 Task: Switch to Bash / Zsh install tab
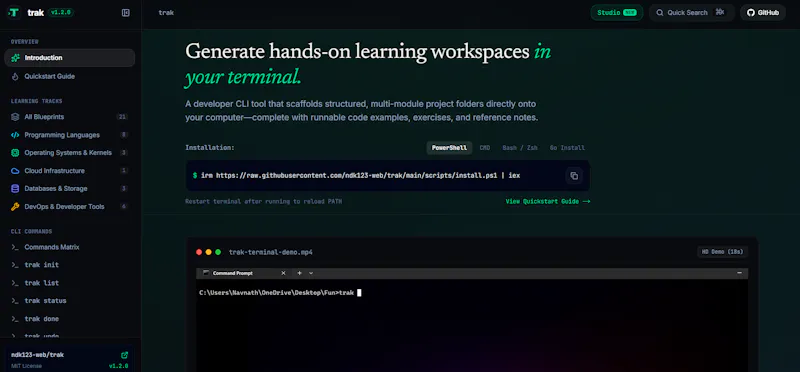coord(520,148)
